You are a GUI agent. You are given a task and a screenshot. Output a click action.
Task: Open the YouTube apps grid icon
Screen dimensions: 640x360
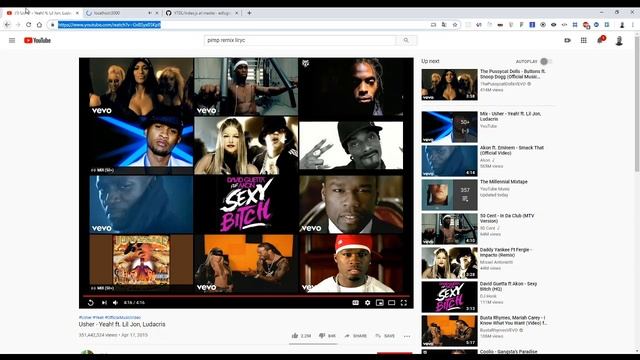(584, 40)
